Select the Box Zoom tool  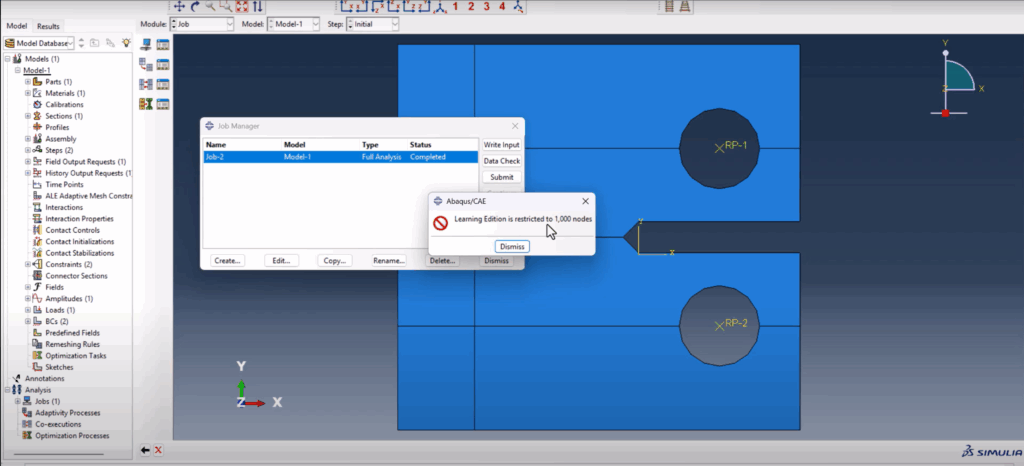[226, 7]
